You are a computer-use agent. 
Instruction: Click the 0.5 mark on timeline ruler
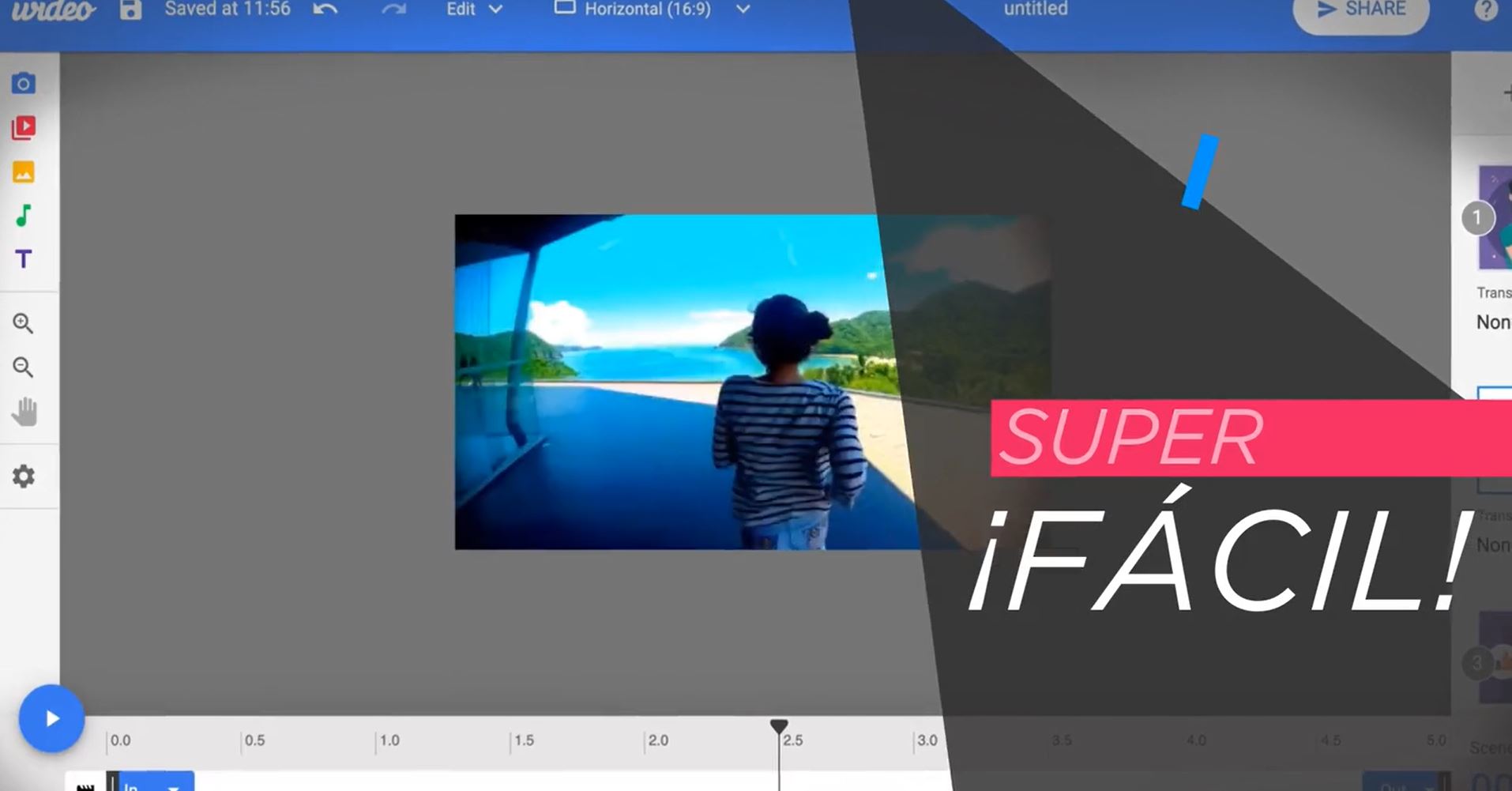pos(254,740)
